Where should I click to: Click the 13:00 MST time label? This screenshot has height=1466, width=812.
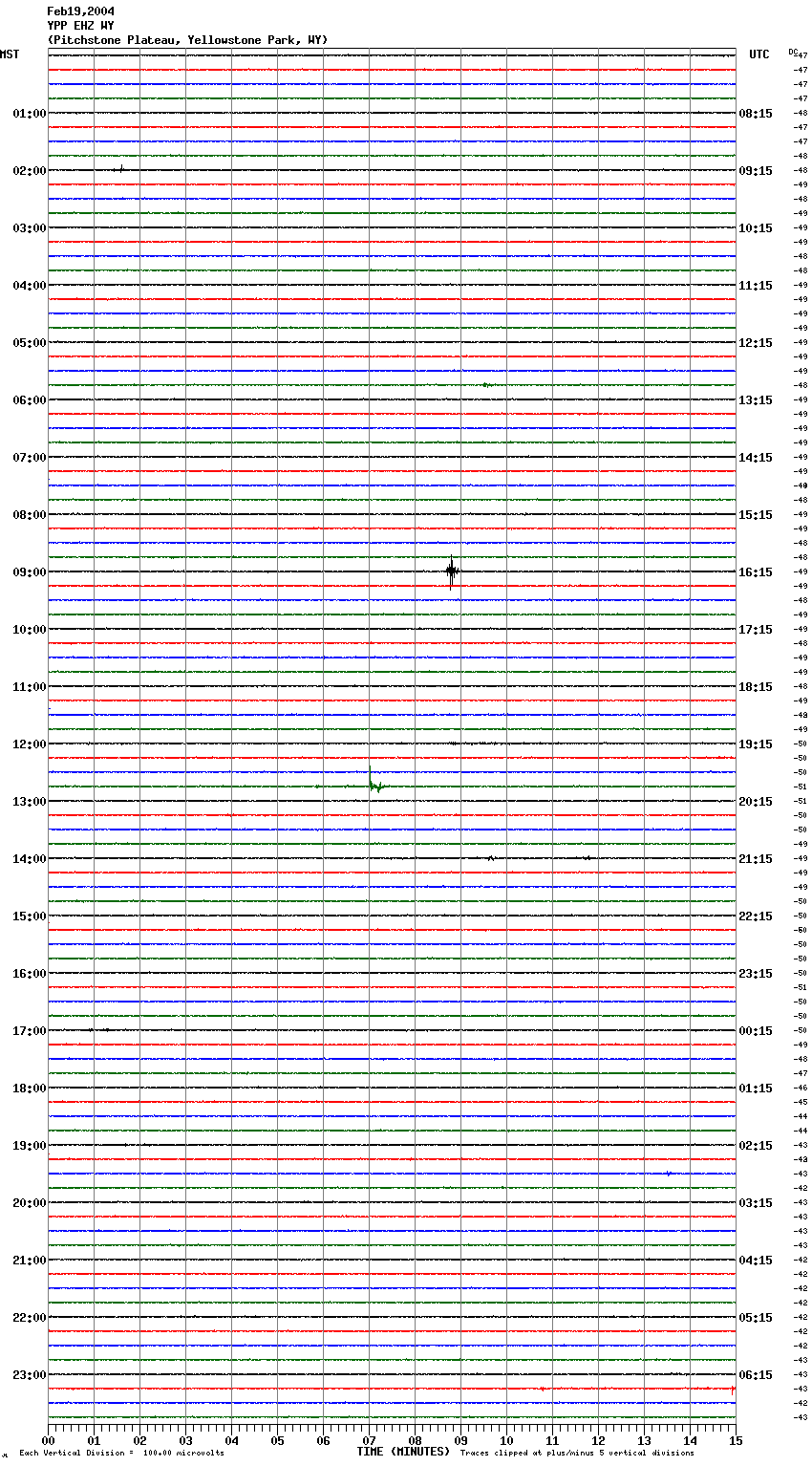pyautogui.click(x=29, y=802)
